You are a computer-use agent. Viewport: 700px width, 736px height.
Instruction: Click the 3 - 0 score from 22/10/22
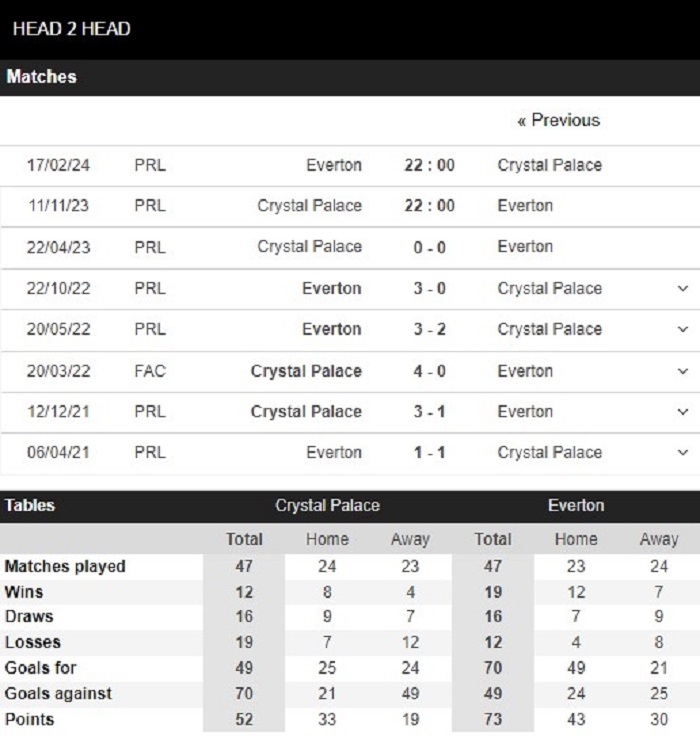429,288
